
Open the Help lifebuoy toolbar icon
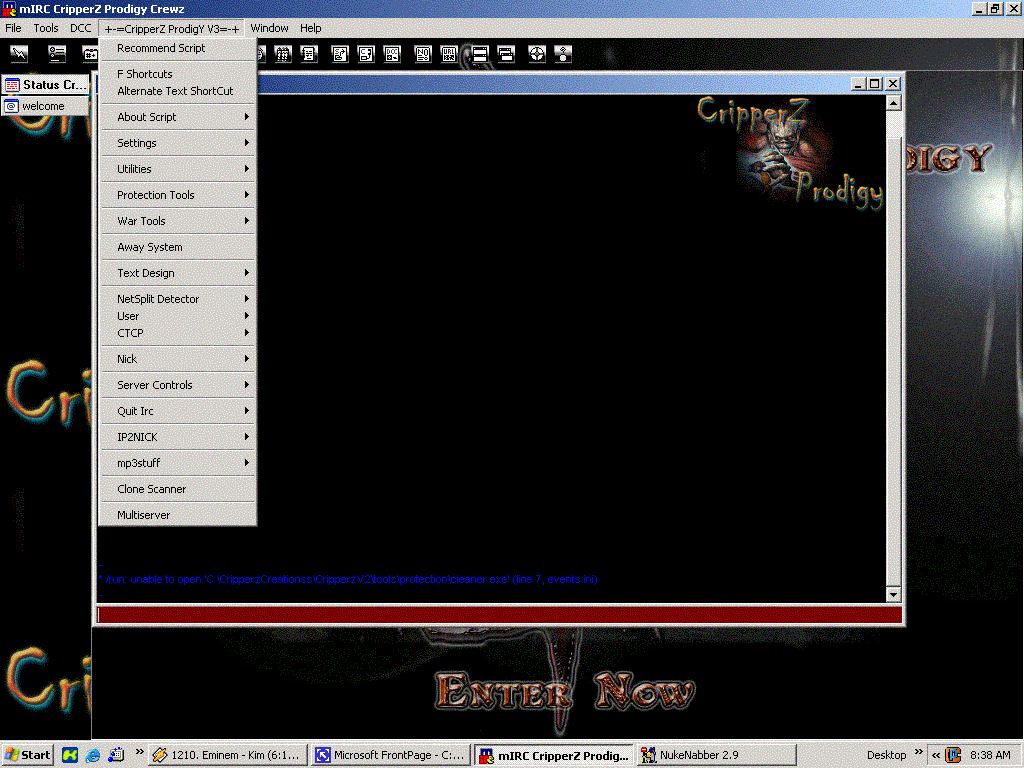click(537, 54)
